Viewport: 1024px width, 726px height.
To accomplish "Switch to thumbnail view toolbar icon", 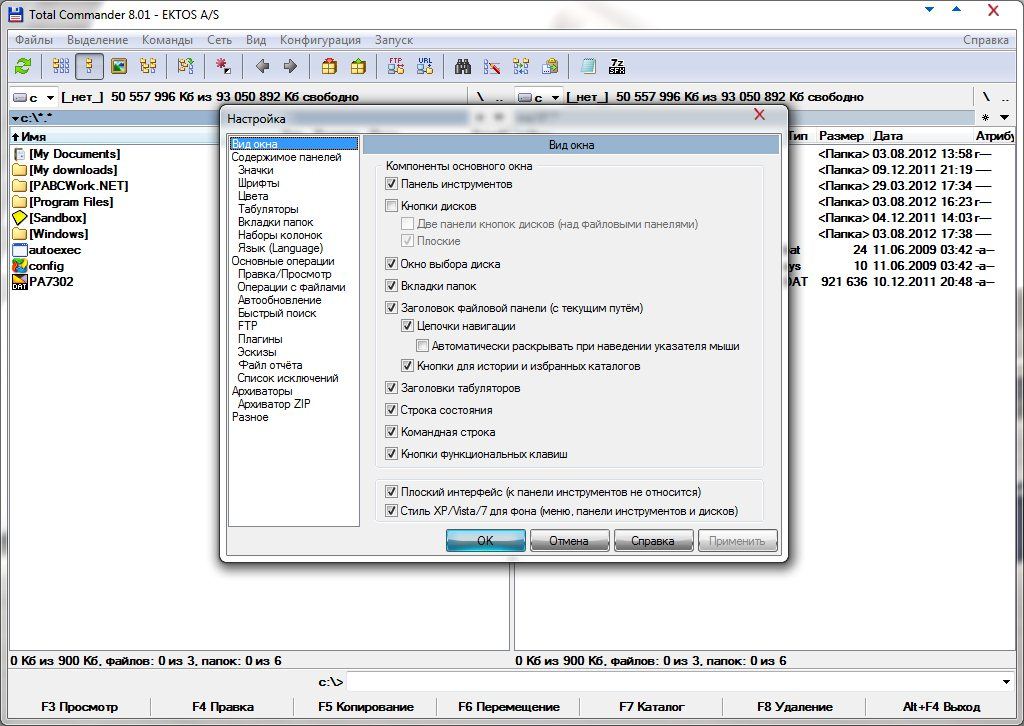I will tap(119, 67).
